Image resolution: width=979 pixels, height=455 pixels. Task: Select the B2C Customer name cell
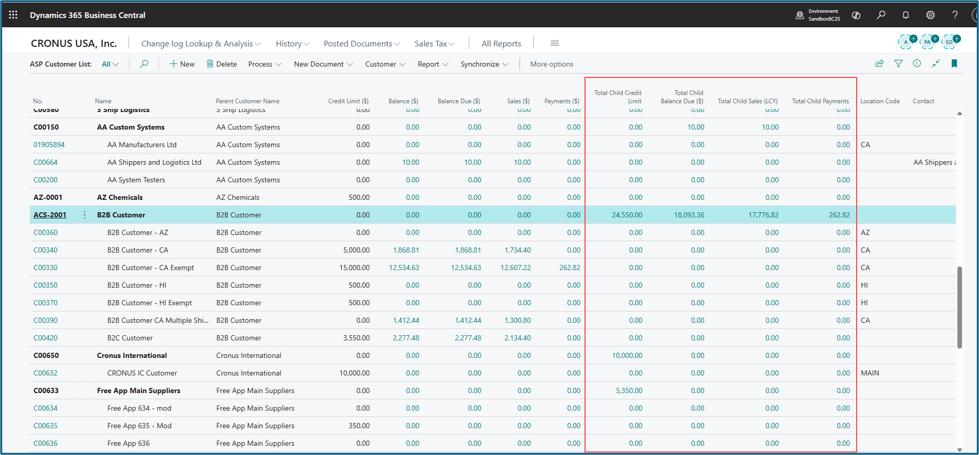(x=130, y=338)
